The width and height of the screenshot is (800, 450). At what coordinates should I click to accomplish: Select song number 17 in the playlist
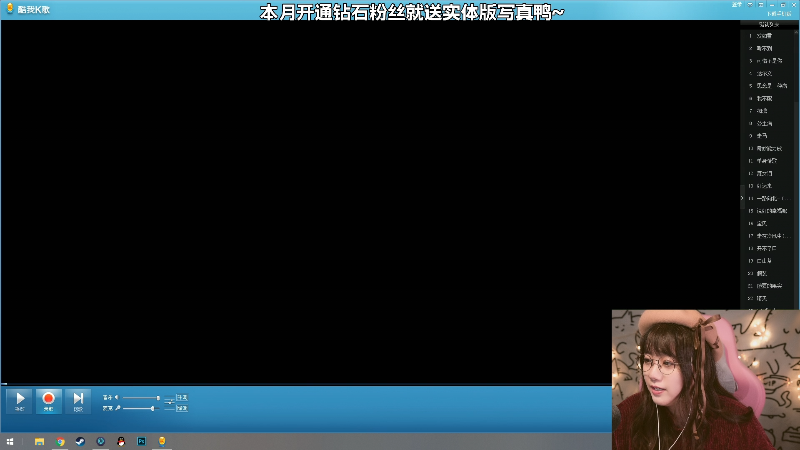coord(768,236)
